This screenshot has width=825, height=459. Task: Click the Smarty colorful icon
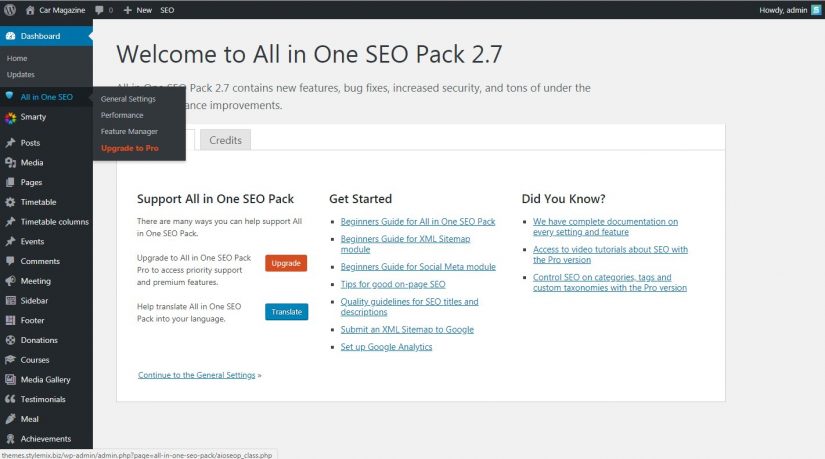[x=10, y=117]
